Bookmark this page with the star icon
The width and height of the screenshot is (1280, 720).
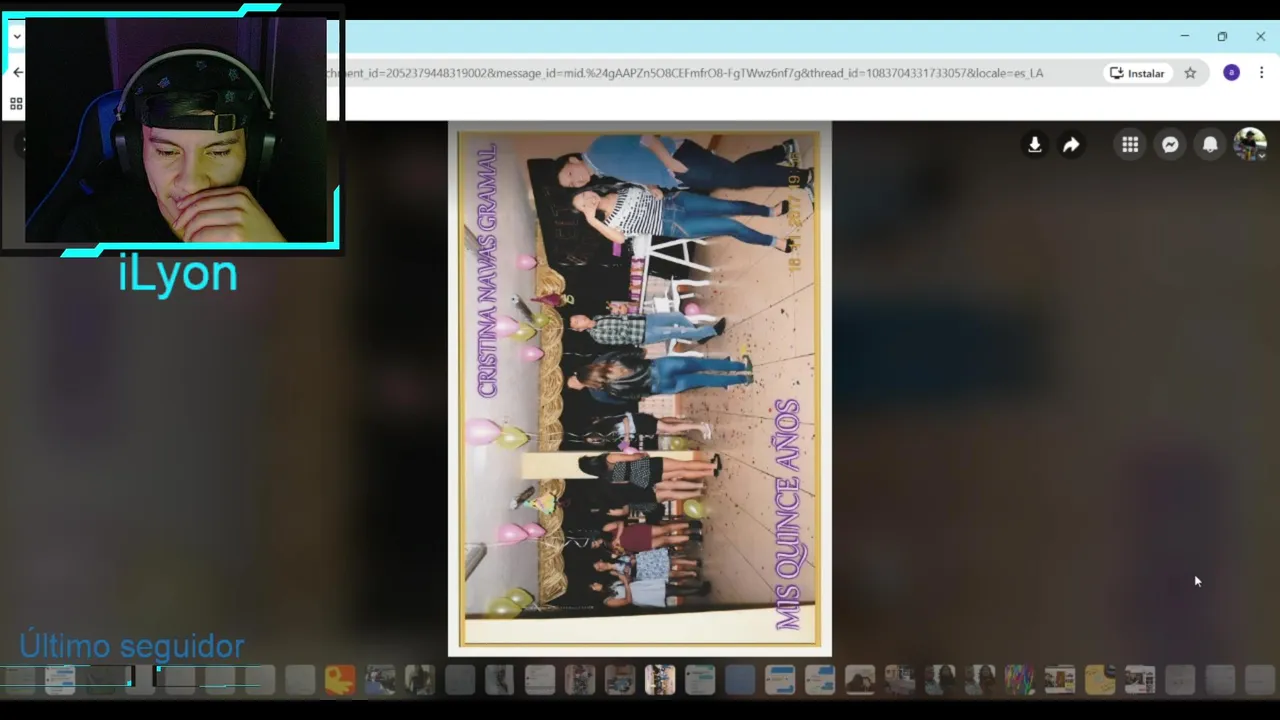point(1190,73)
